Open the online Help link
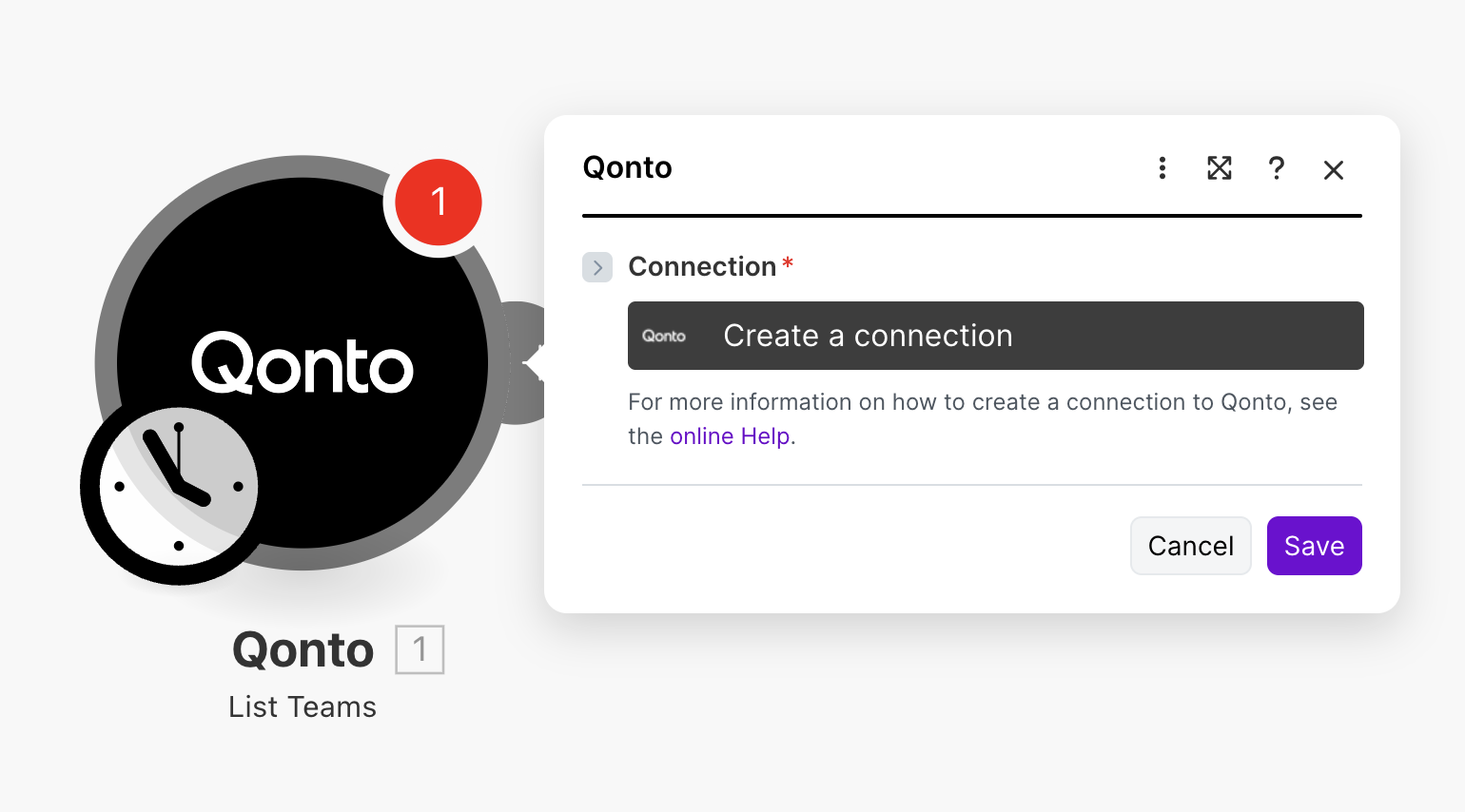Image resolution: width=1465 pixels, height=812 pixels. (x=730, y=436)
